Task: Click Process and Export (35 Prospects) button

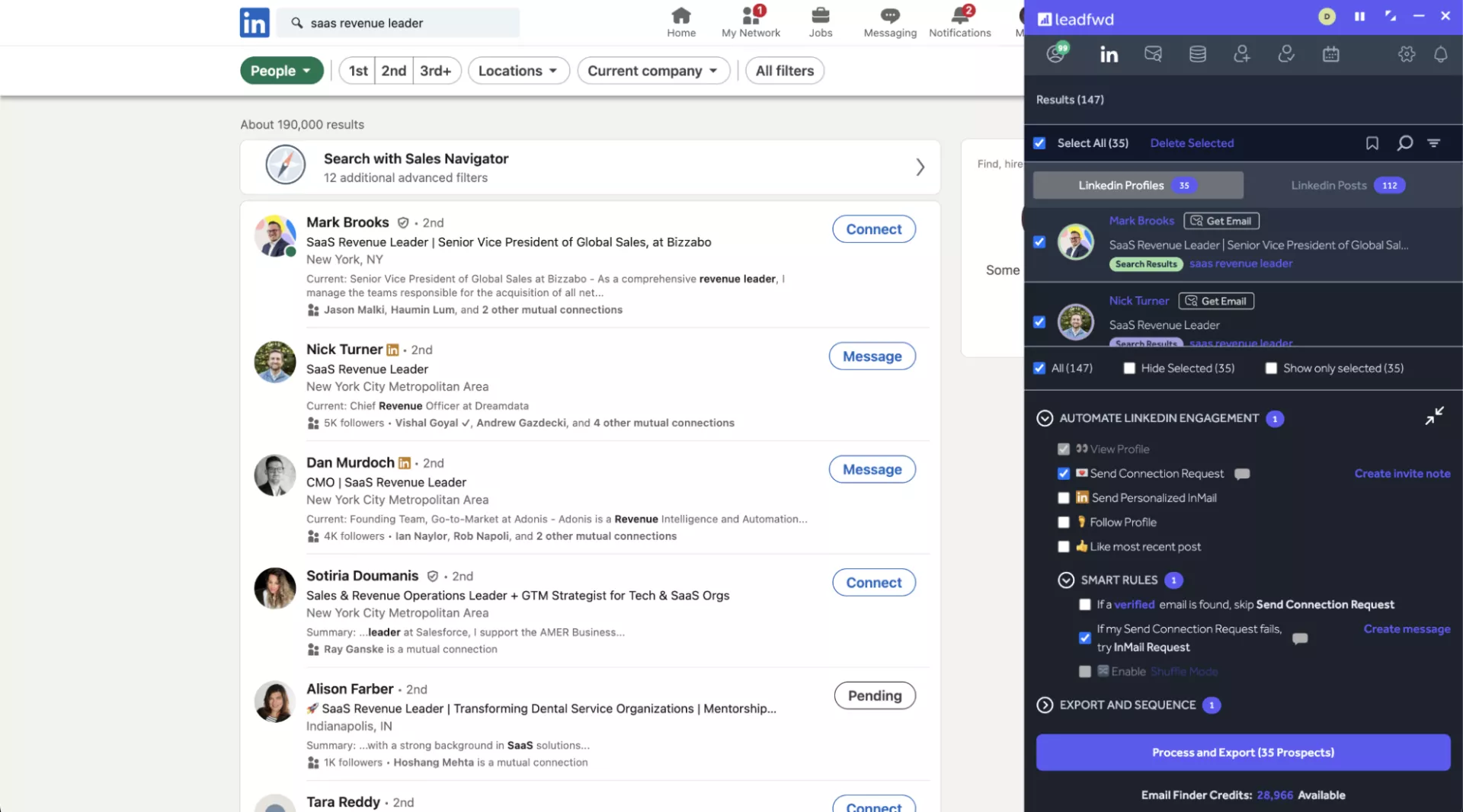Action: [1242, 753]
